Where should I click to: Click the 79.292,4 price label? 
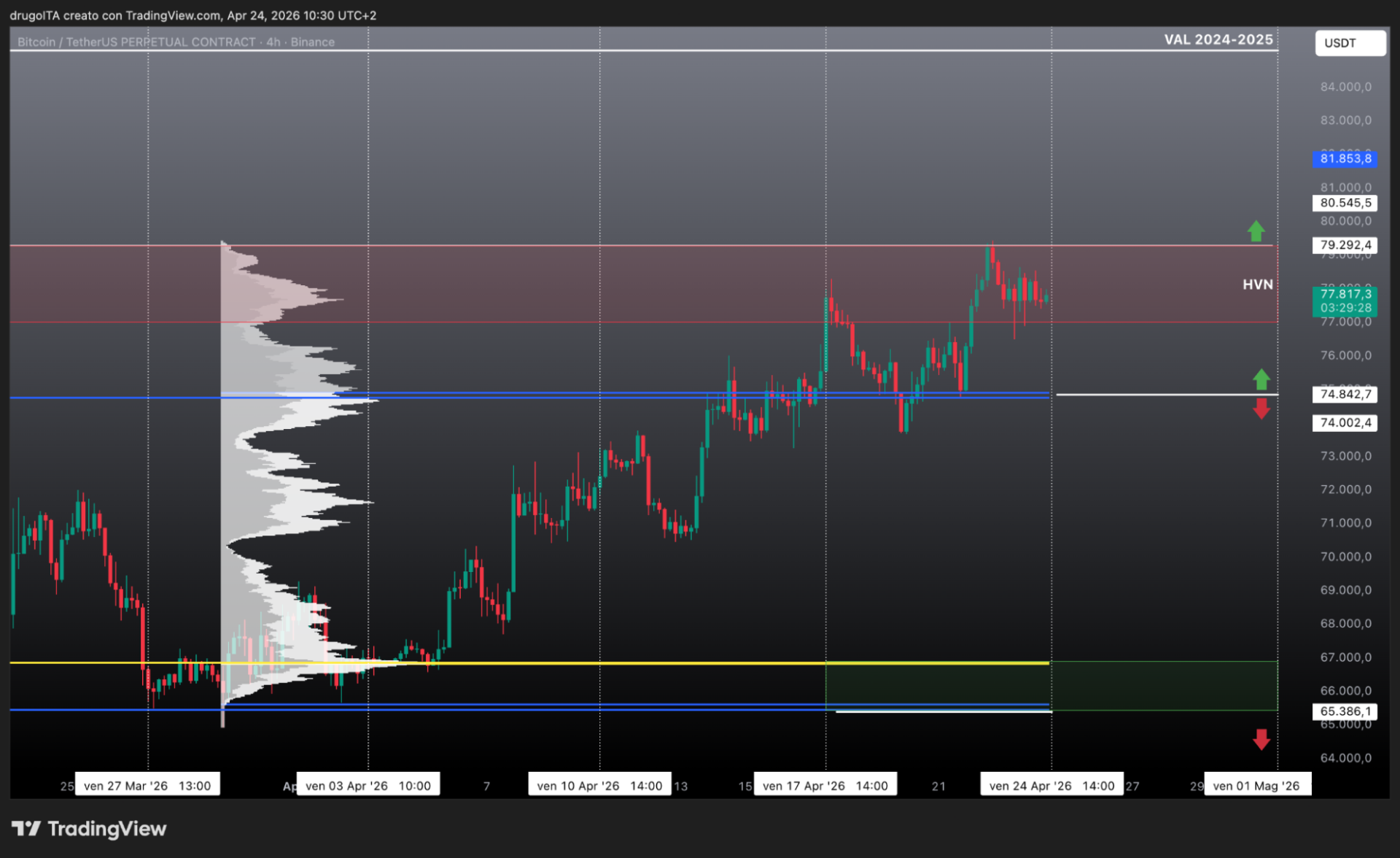[x=1345, y=245]
